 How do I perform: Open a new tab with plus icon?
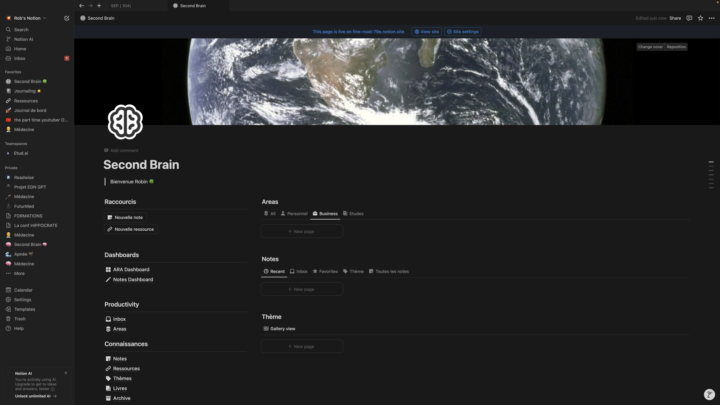point(99,6)
